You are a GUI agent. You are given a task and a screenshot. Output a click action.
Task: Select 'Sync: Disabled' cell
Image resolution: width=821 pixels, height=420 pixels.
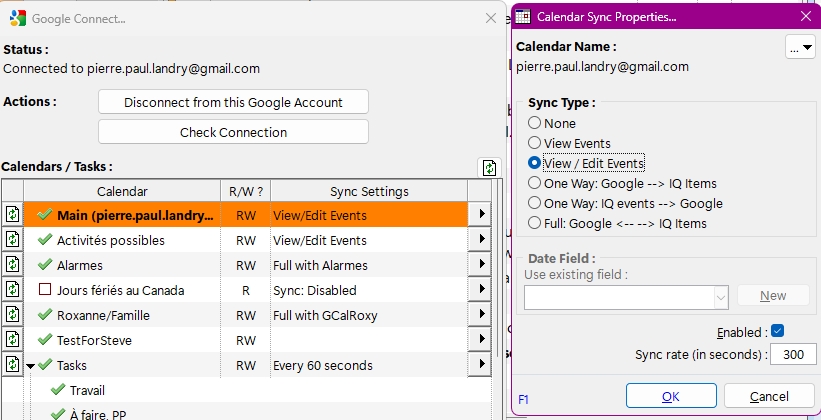pyautogui.click(x=369, y=290)
